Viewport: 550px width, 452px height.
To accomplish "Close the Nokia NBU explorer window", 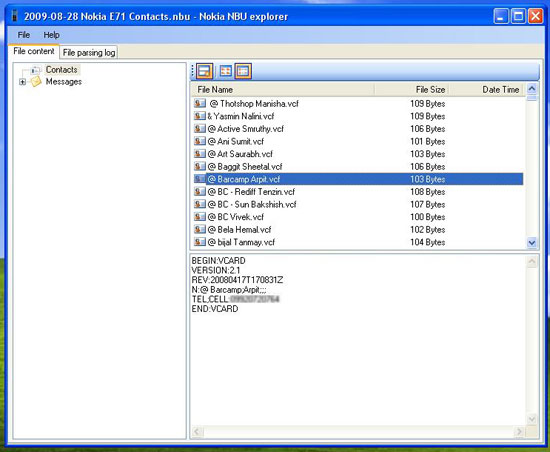I will [x=535, y=16].
